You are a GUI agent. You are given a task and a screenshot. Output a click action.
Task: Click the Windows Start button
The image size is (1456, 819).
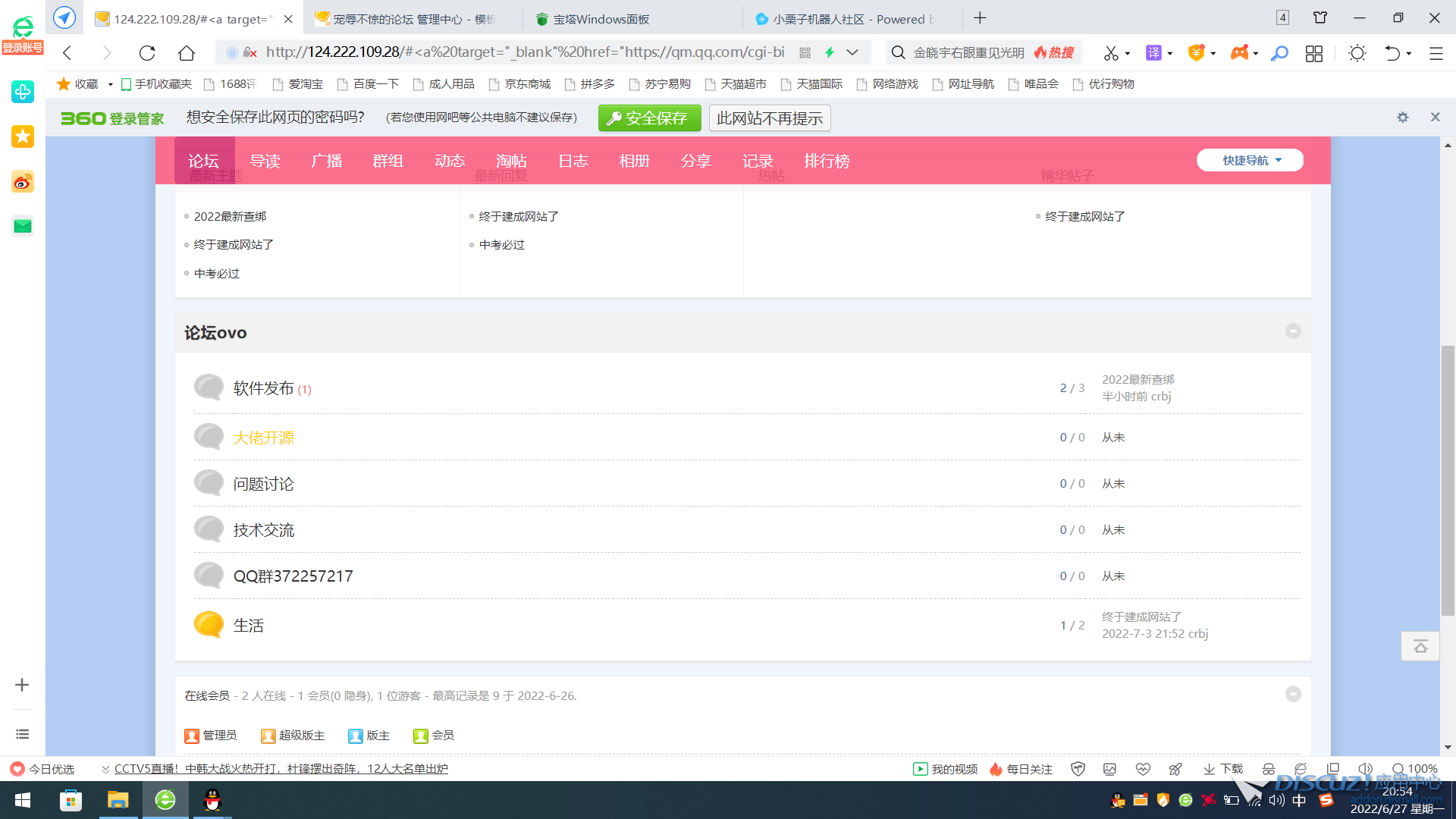point(23,800)
